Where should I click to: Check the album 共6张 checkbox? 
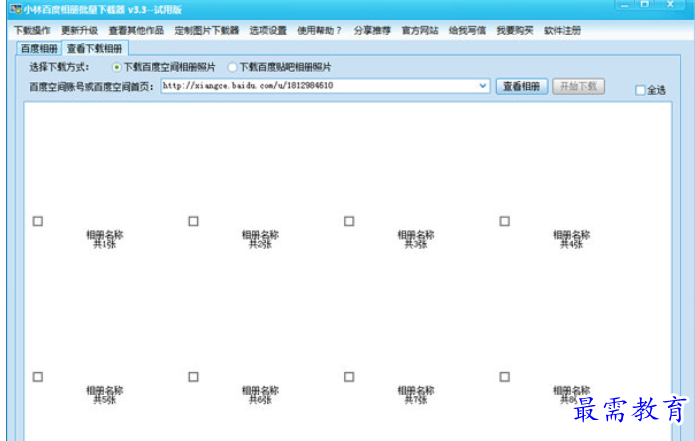click(193, 377)
